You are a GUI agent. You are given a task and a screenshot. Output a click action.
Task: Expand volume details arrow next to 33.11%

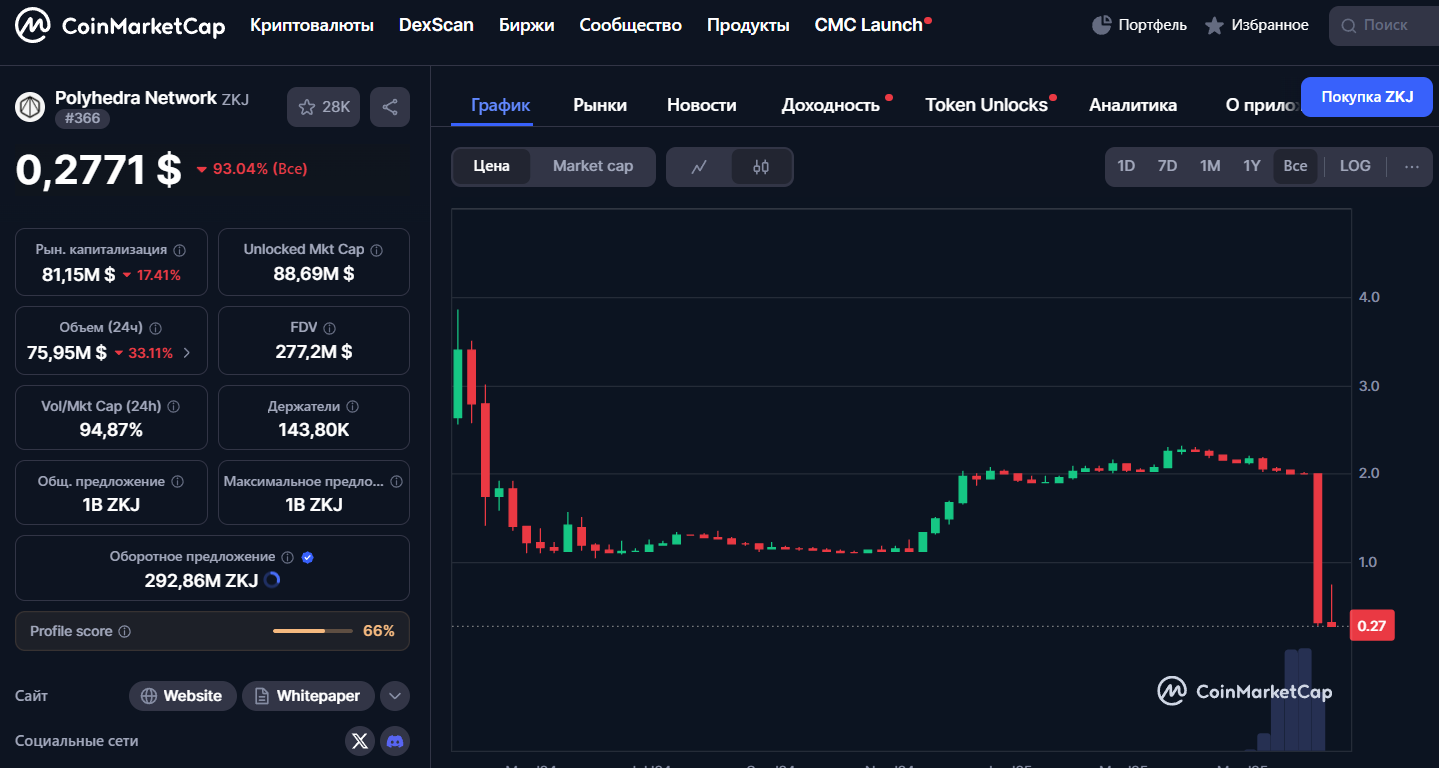coord(187,353)
